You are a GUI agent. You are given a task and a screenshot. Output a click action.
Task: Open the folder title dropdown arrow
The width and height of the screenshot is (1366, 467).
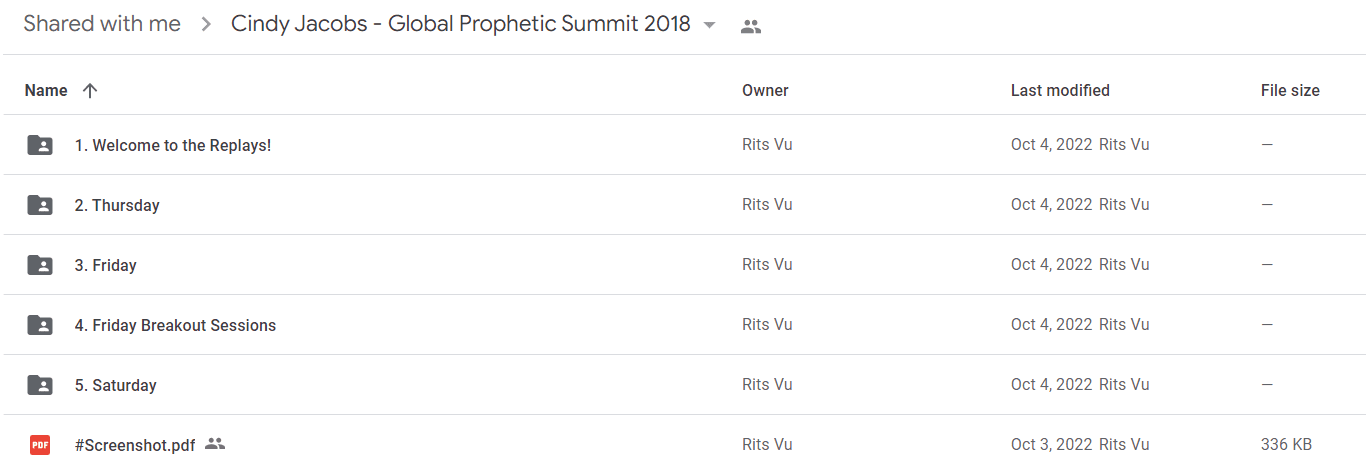pos(710,25)
